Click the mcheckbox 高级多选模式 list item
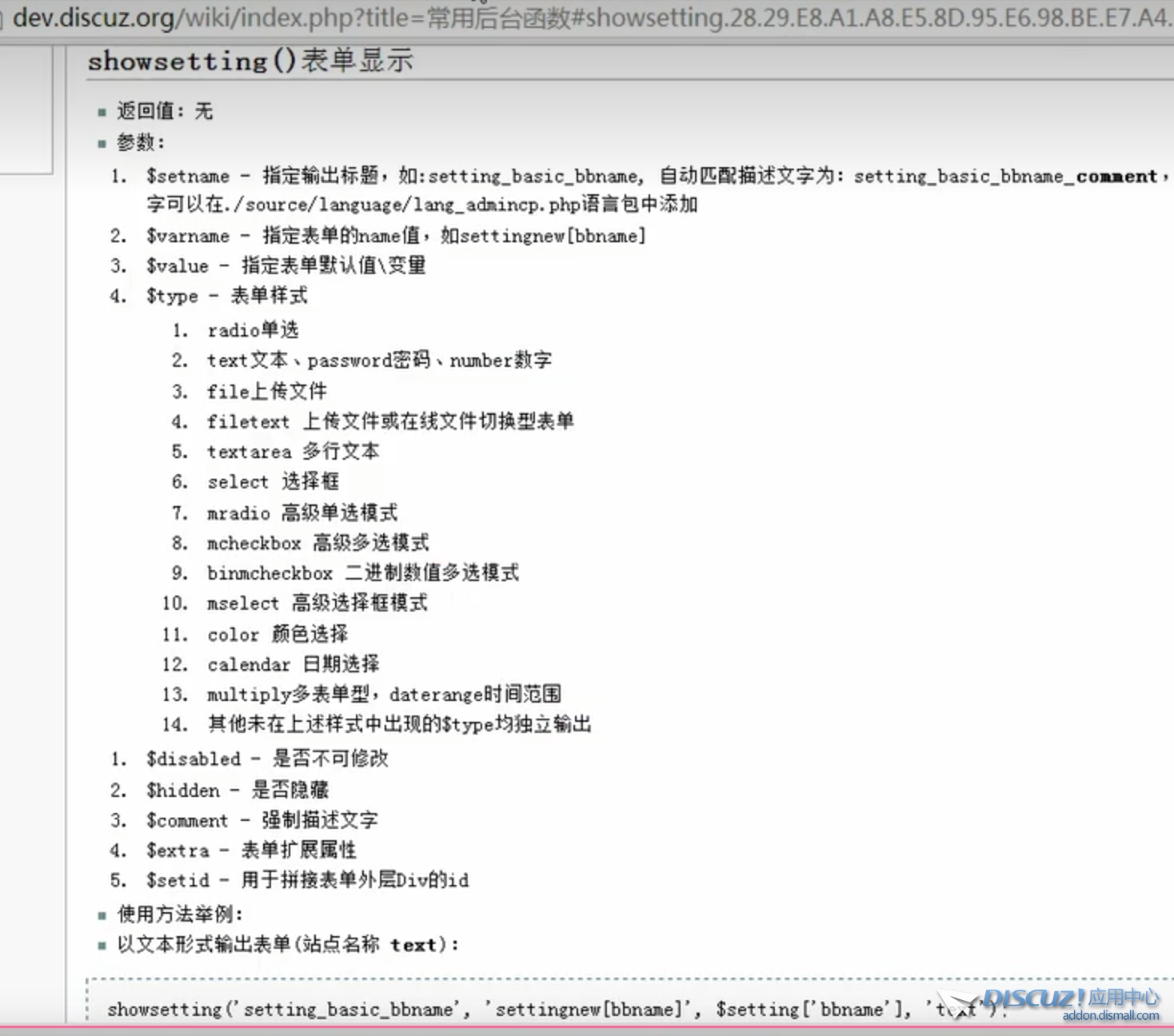This screenshot has height=1036, width=1174. pyautogui.click(x=318, y=543)
